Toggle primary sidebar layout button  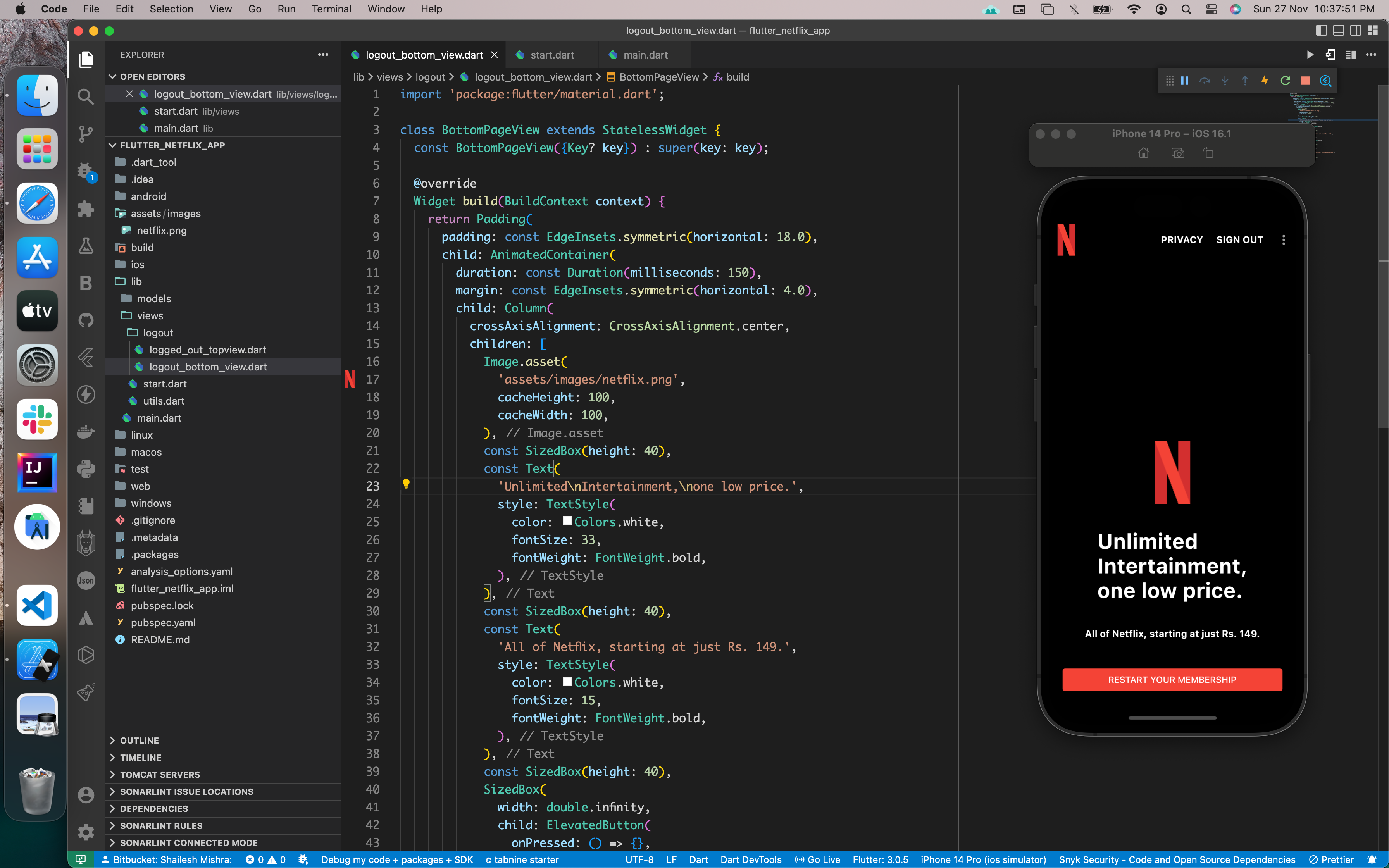click(1321, 31)
